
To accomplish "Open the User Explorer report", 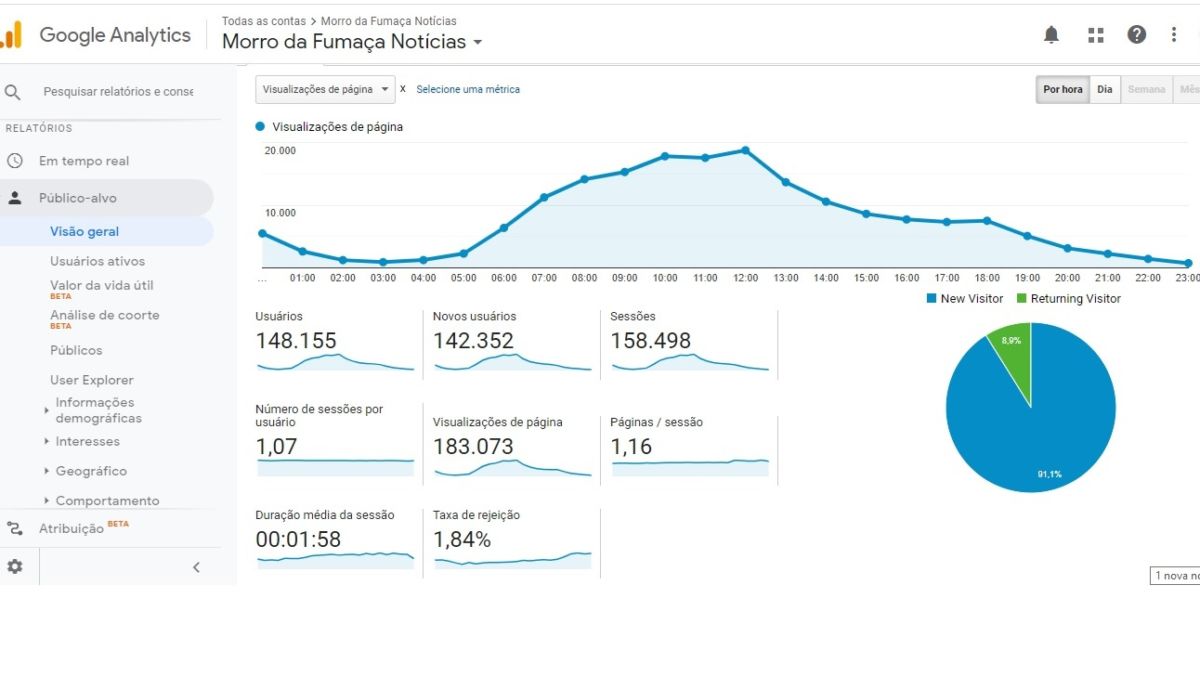I will (92, 380).
